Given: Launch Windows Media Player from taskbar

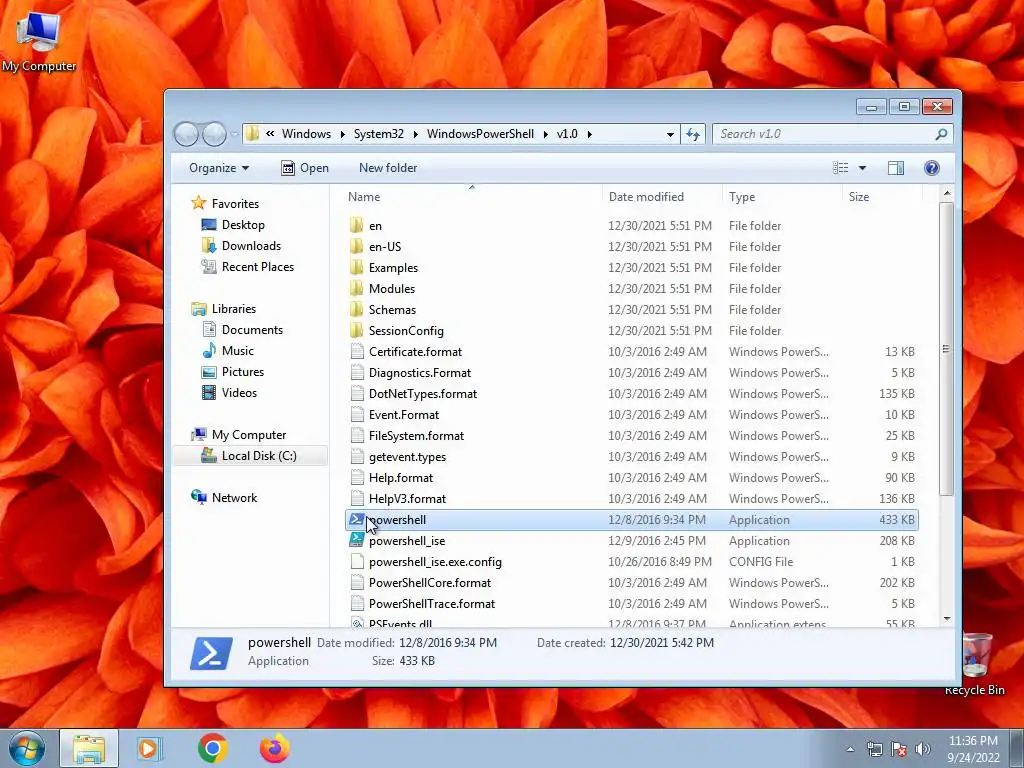Looking at the screenshot, I should click(x=149, y=748).
